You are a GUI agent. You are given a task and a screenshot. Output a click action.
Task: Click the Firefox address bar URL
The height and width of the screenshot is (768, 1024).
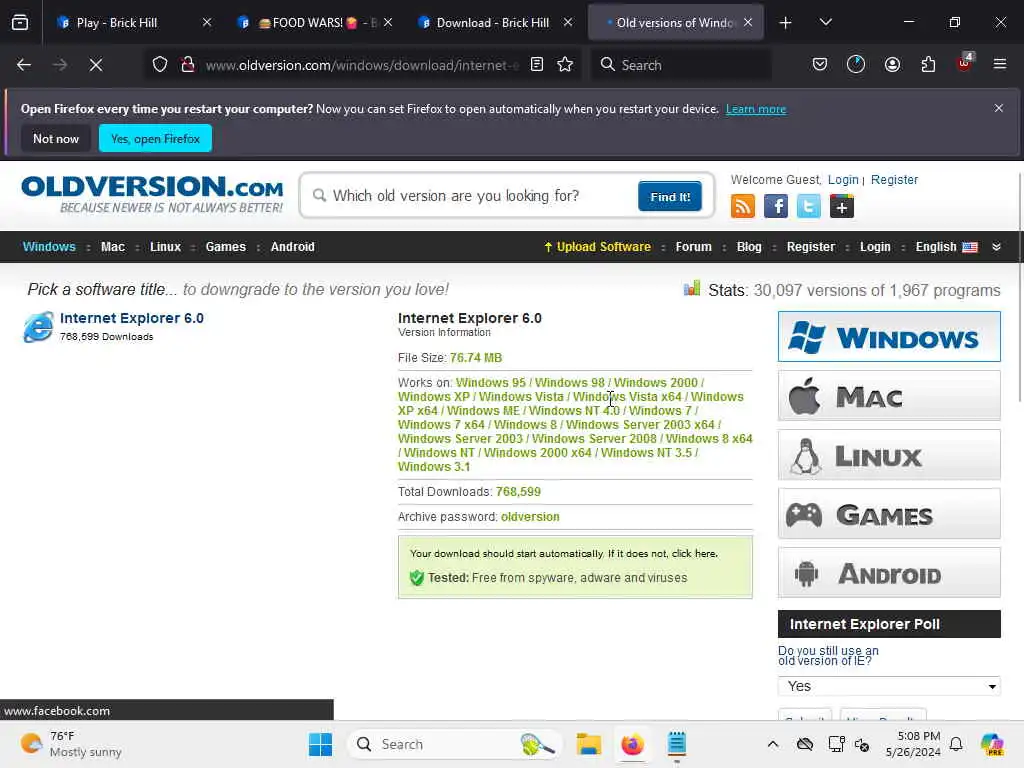point(362,65)
